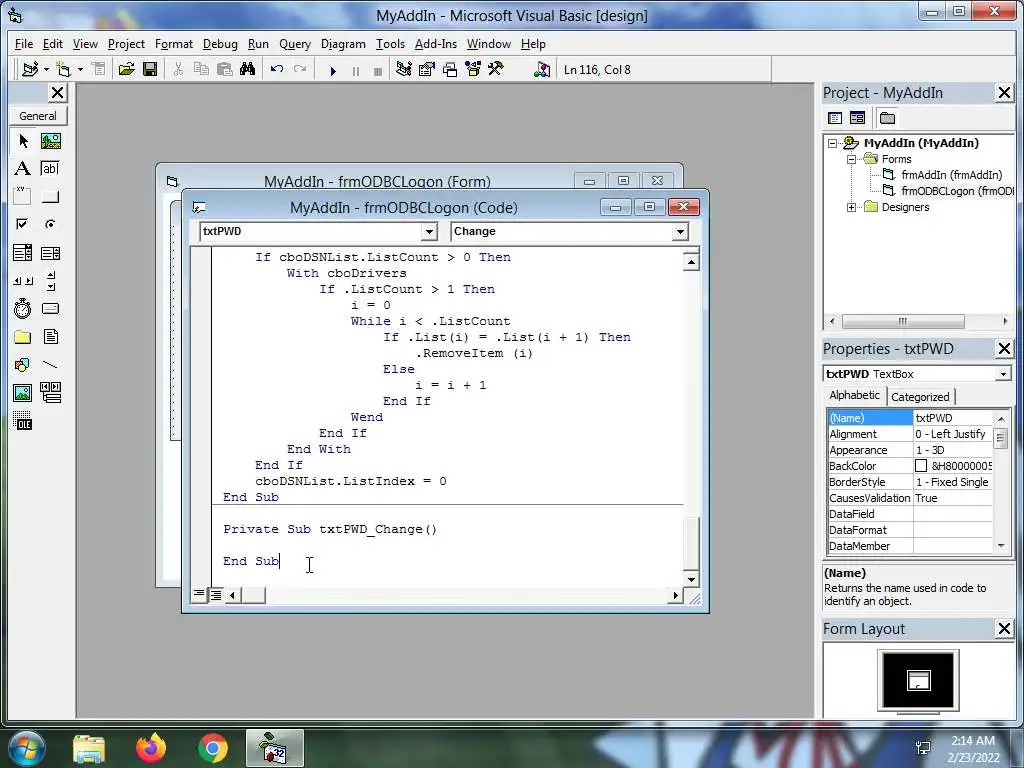1024x768 pixels.
Task: Click the Add Form toolbar icon
Action: point(63,69)
